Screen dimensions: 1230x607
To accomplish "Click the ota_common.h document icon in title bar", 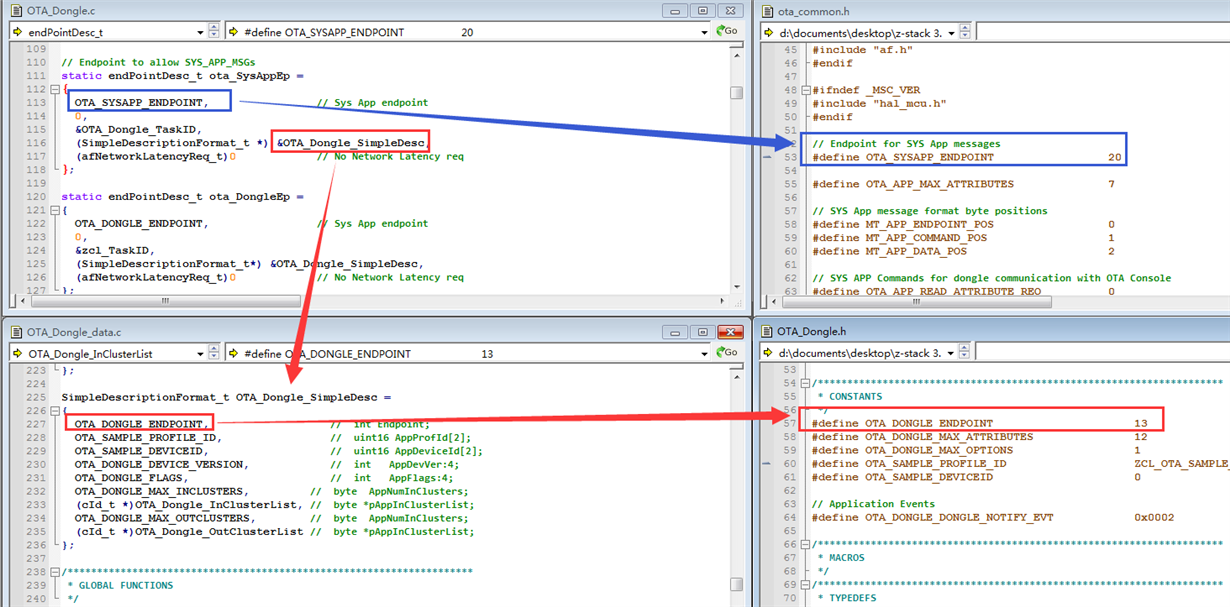I will pyautogui.click(x=767, y=10).
